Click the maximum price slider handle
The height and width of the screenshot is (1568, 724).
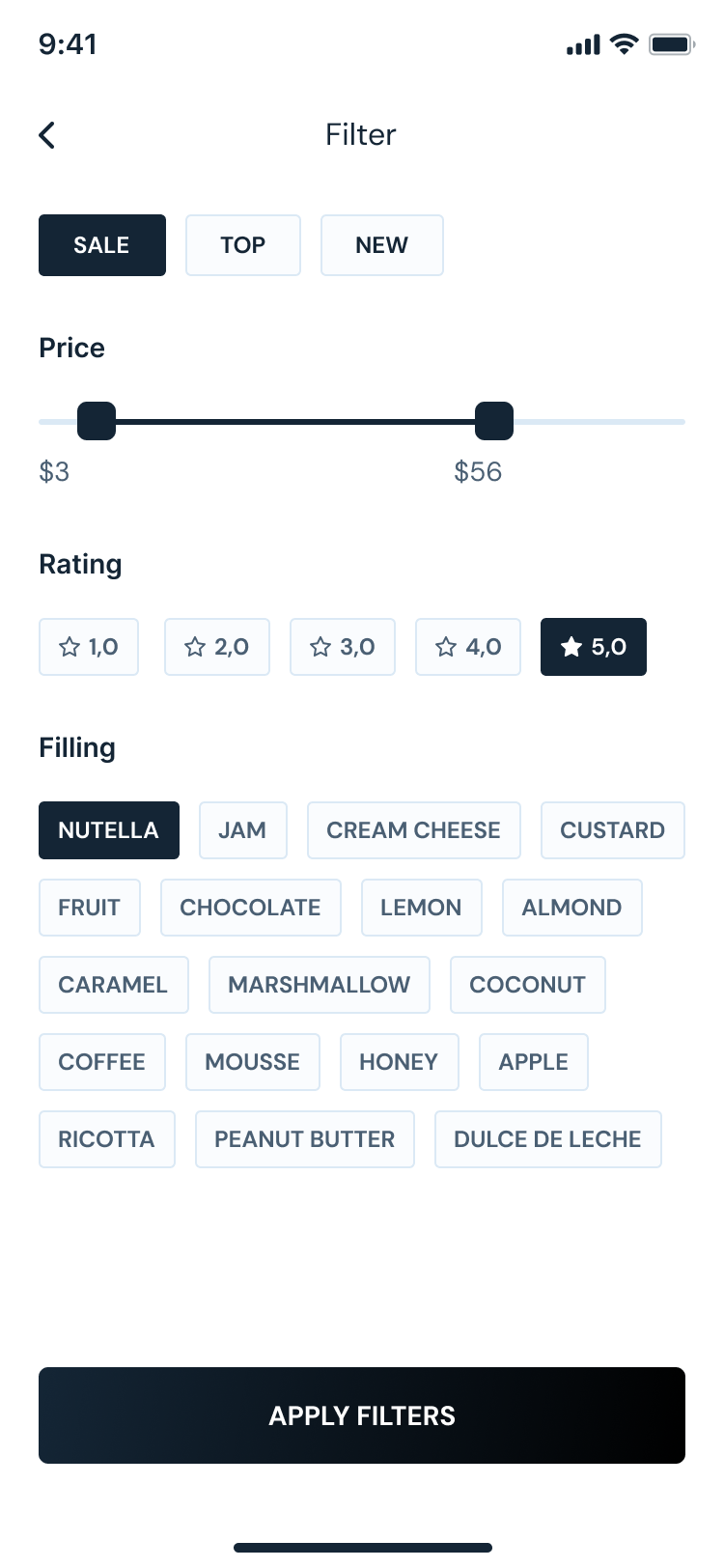click(494, 421)
